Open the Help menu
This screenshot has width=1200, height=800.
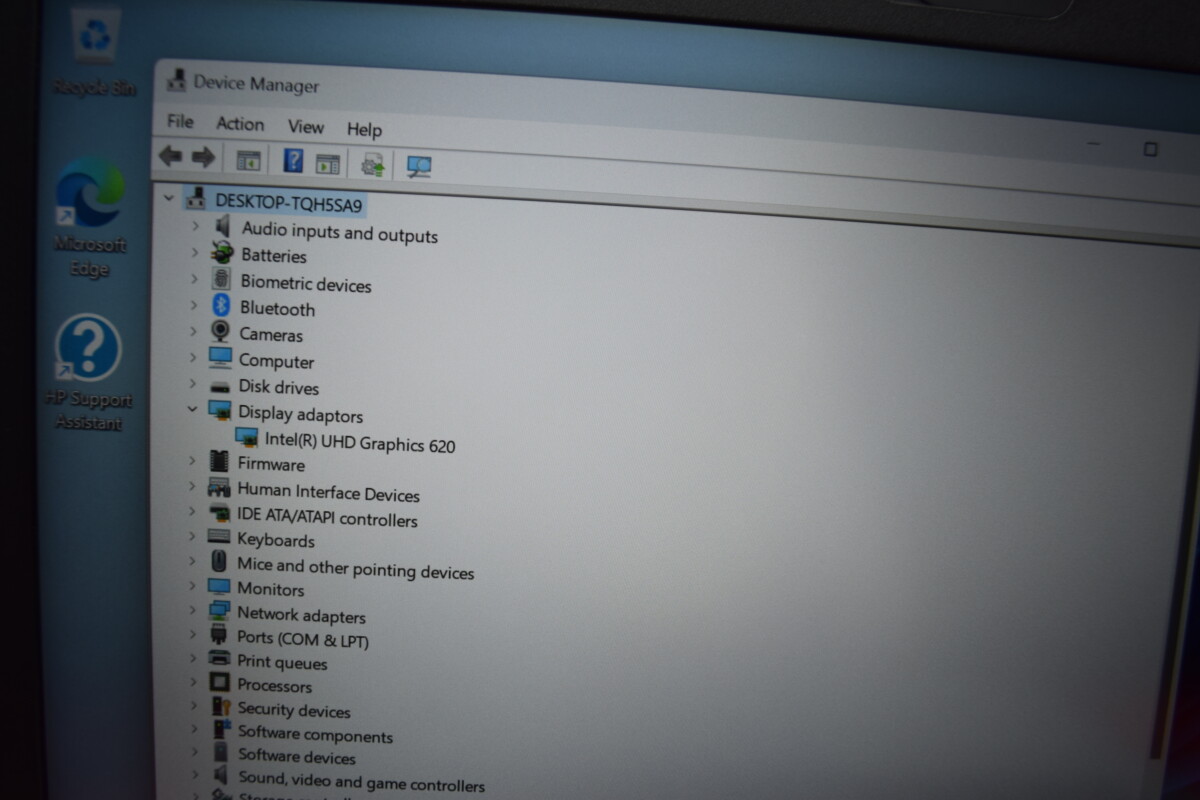(365, 129)
